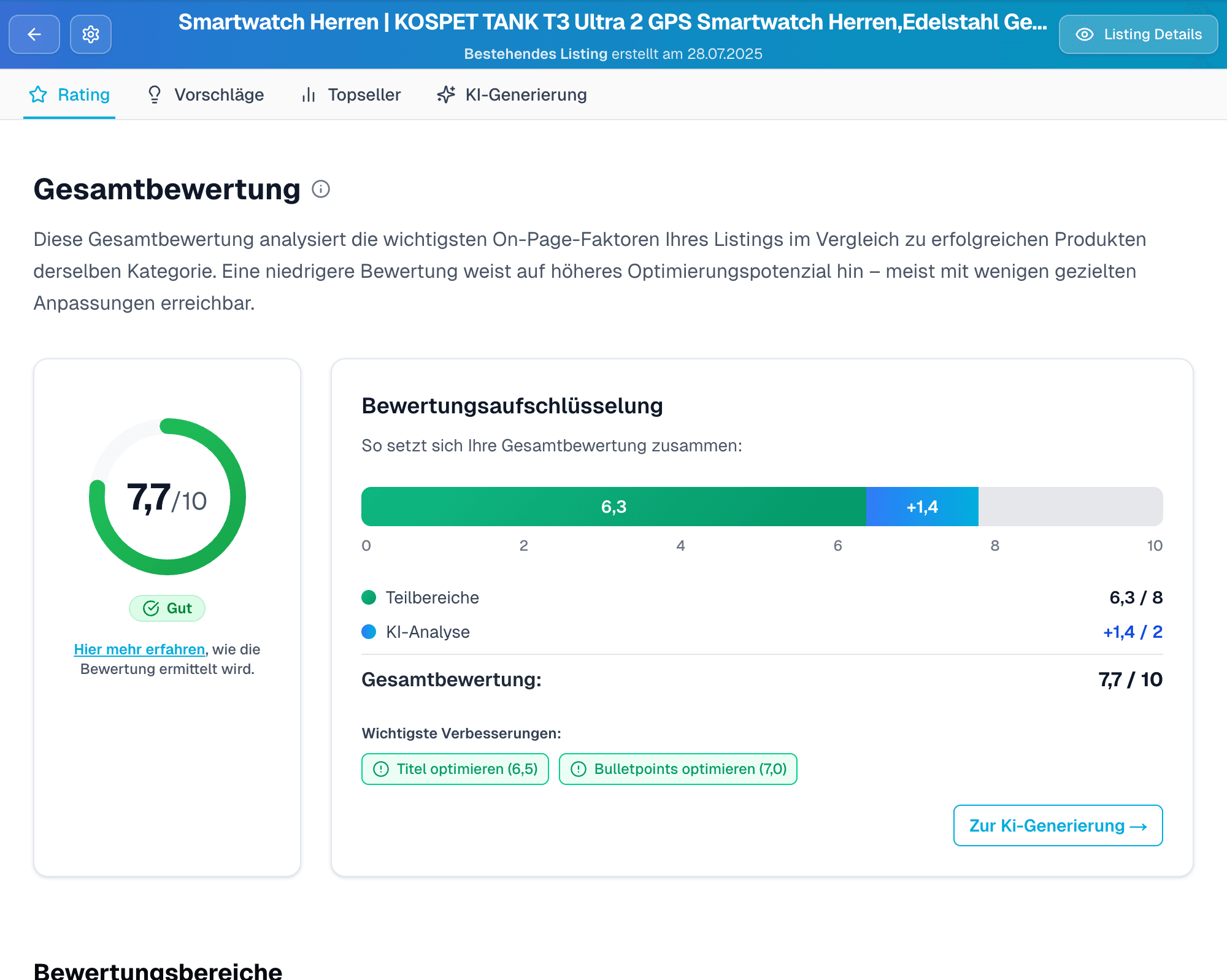The height and width of the screenshot is (980, 1227).
Task: Open Listing Details
Action: tap(1138, 34)
